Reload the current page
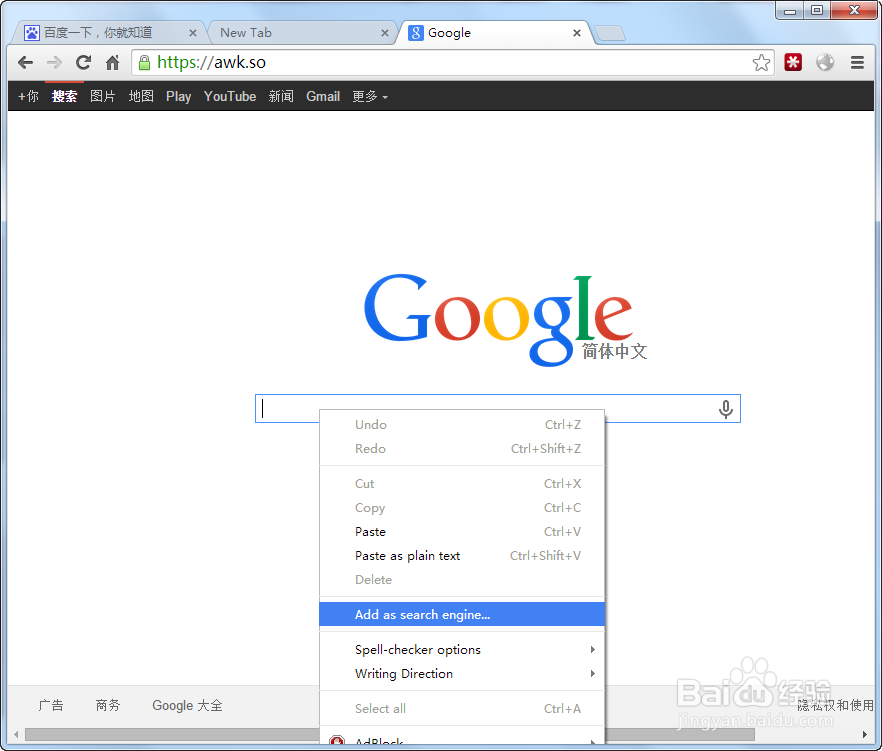 coord(83,62)
